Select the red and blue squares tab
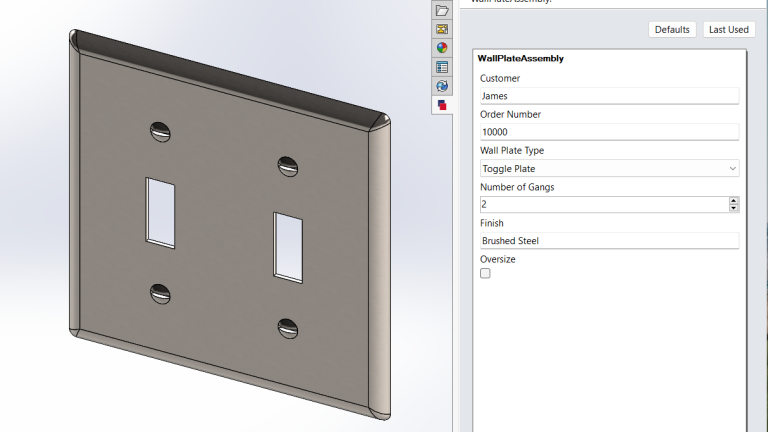This screenshot has width=768, height=432. (442, 105)
